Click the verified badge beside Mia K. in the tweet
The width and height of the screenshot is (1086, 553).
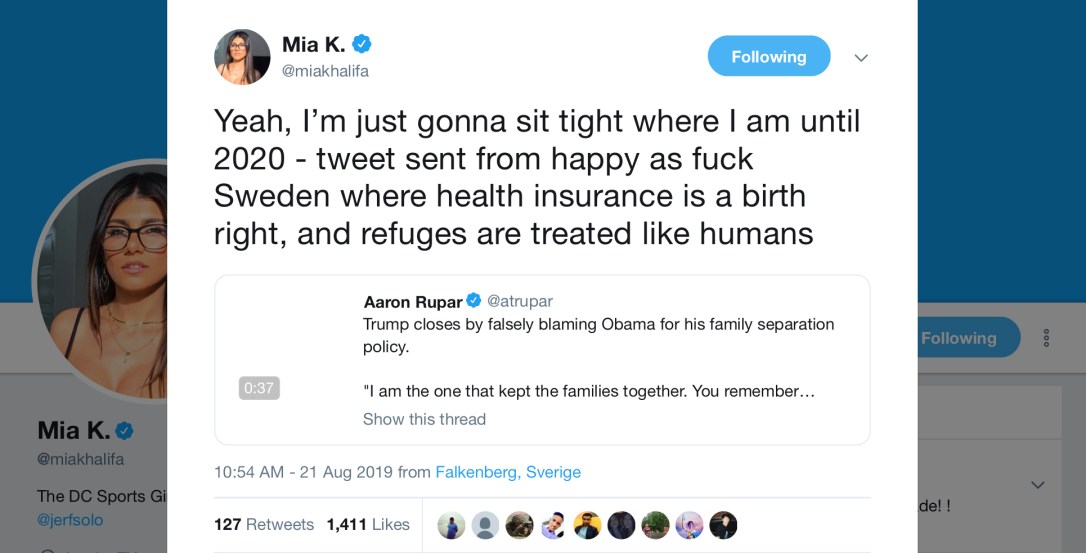[x=362, y=44]
